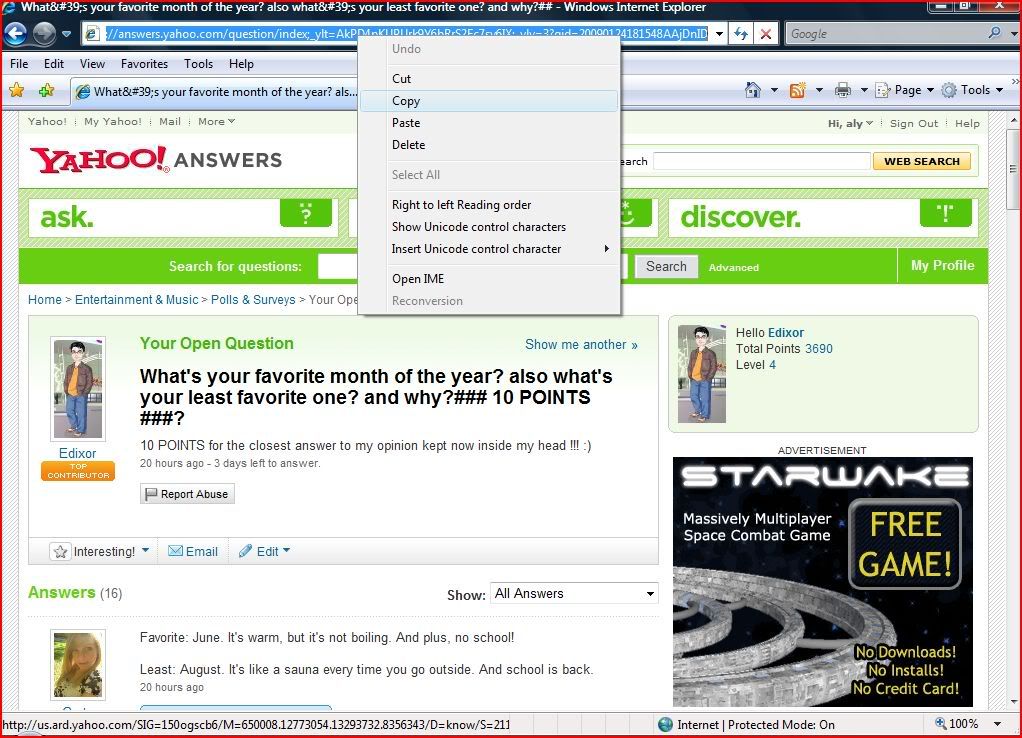Viewport: 1022px width, 738px height.
Task: Click the Refresh icon beside address bar
Action: [x=740, y=34]
